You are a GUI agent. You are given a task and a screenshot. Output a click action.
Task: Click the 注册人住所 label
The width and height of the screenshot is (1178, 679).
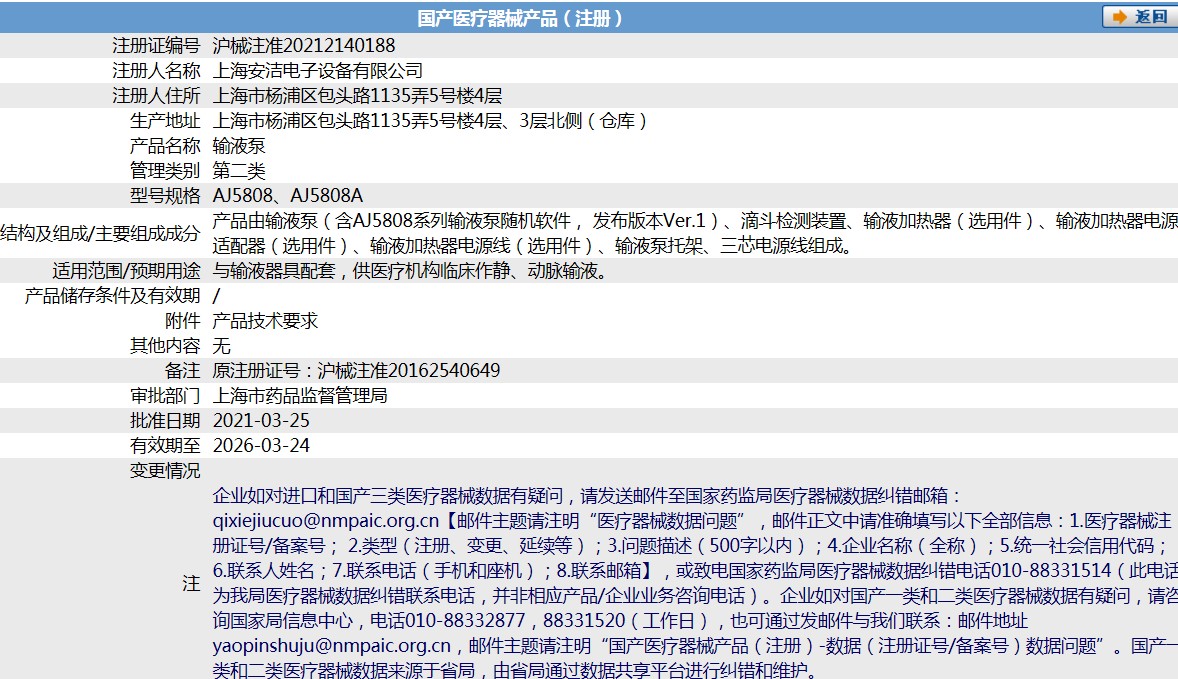[156, 95]
